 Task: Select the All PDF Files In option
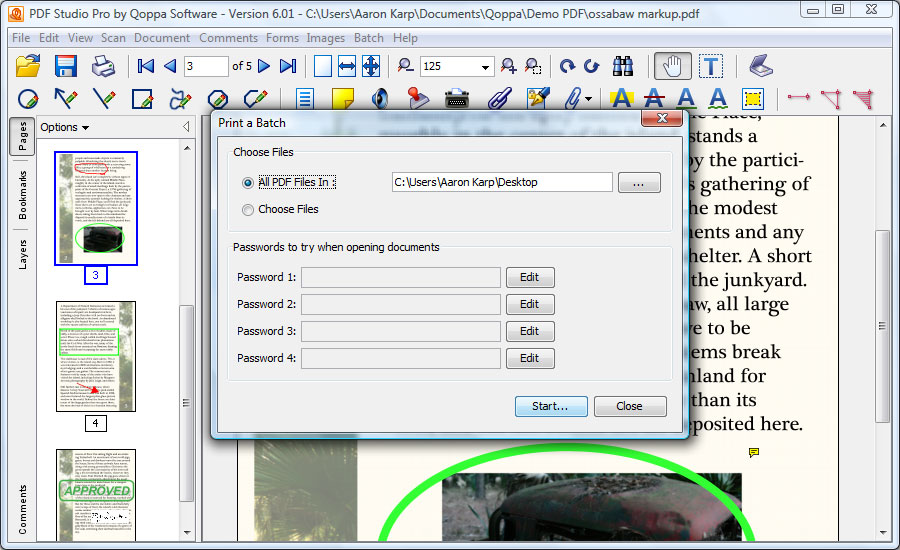(x=248, y=183)
